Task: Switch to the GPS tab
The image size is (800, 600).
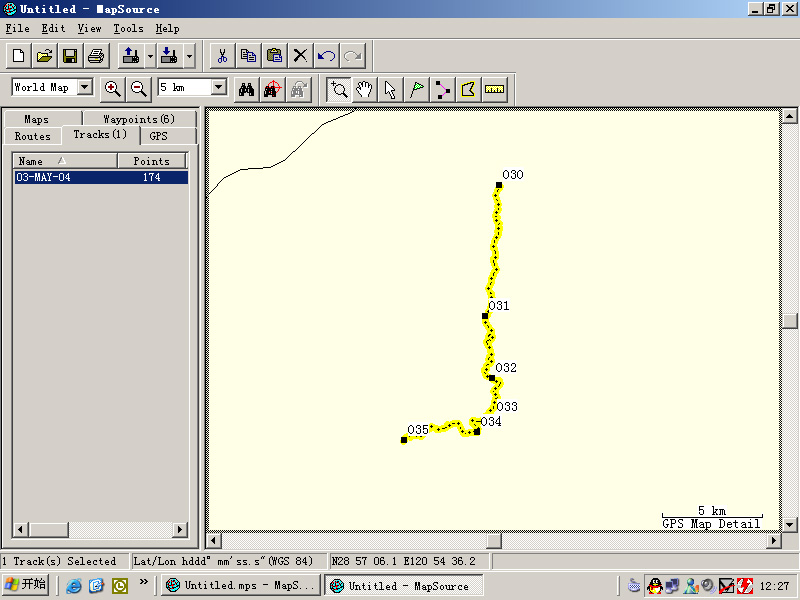Action: [168, 136]
